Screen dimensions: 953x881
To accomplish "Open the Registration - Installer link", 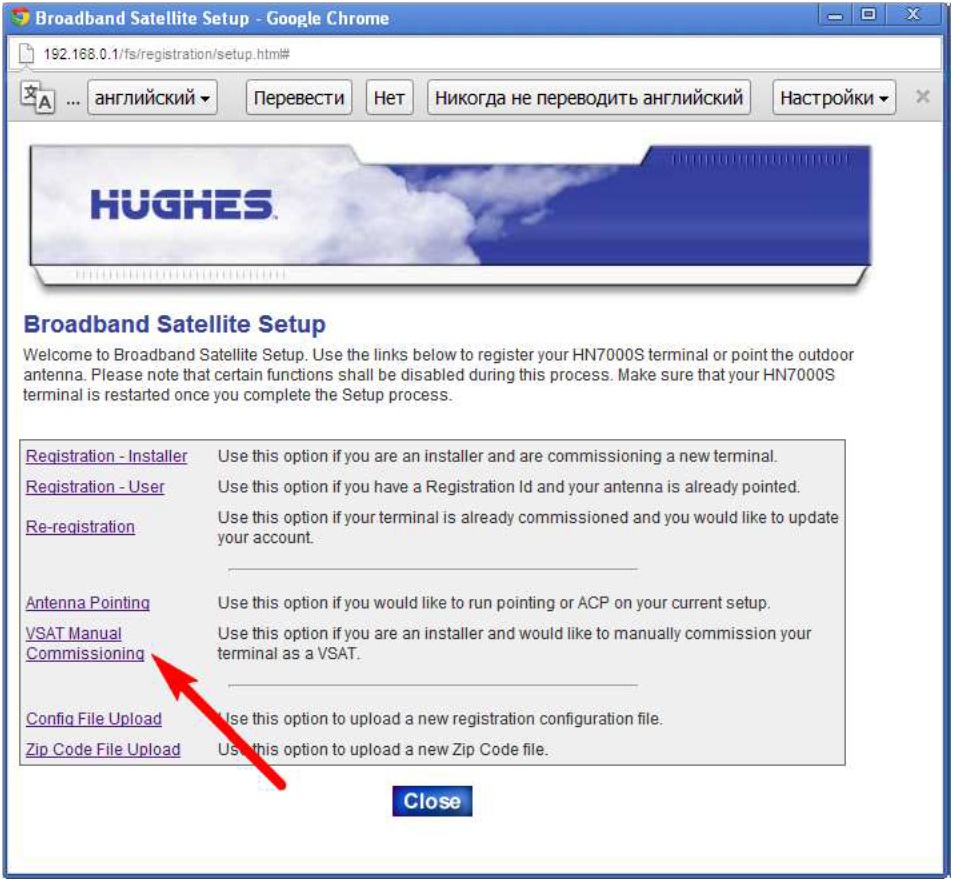I will pos(106,456).
